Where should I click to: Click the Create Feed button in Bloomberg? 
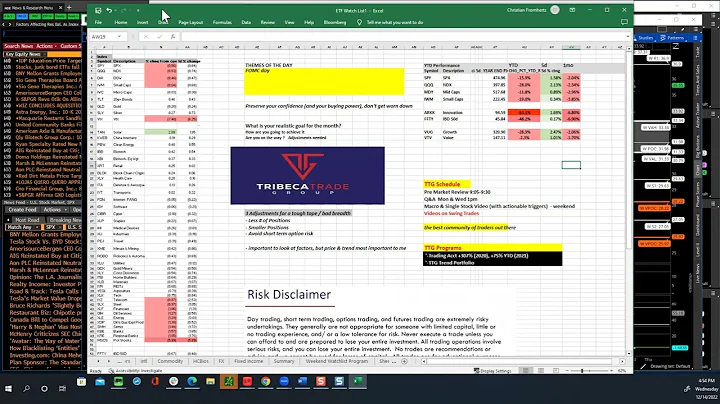tap(22, 209)
